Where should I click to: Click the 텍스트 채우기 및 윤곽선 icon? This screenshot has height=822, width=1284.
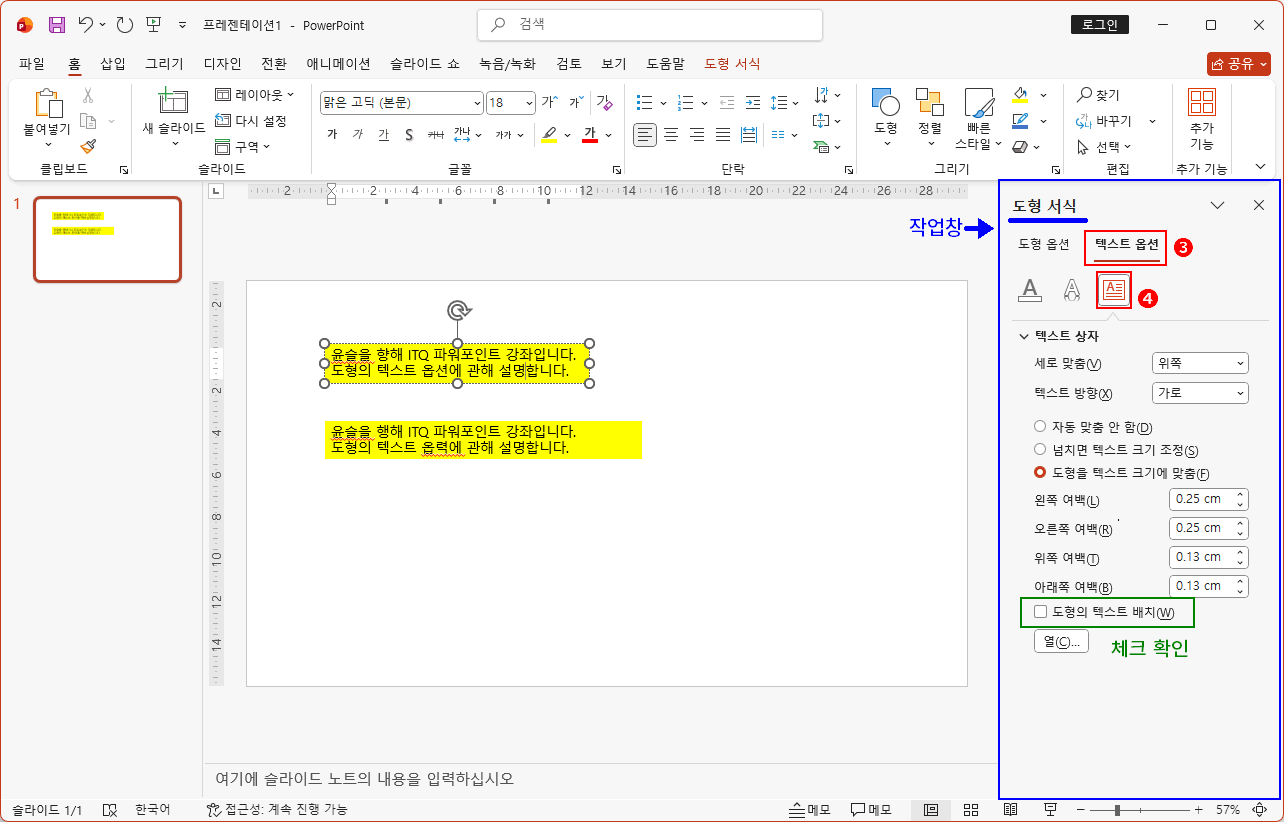[x=1028, y=291]
